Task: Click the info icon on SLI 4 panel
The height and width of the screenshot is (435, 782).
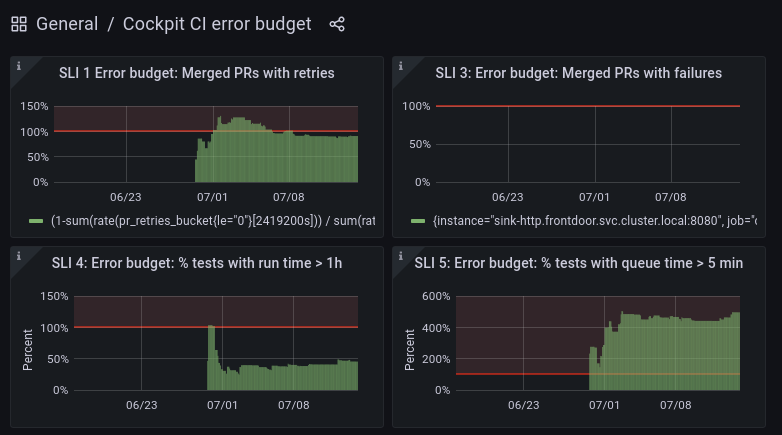Action: 19,257
